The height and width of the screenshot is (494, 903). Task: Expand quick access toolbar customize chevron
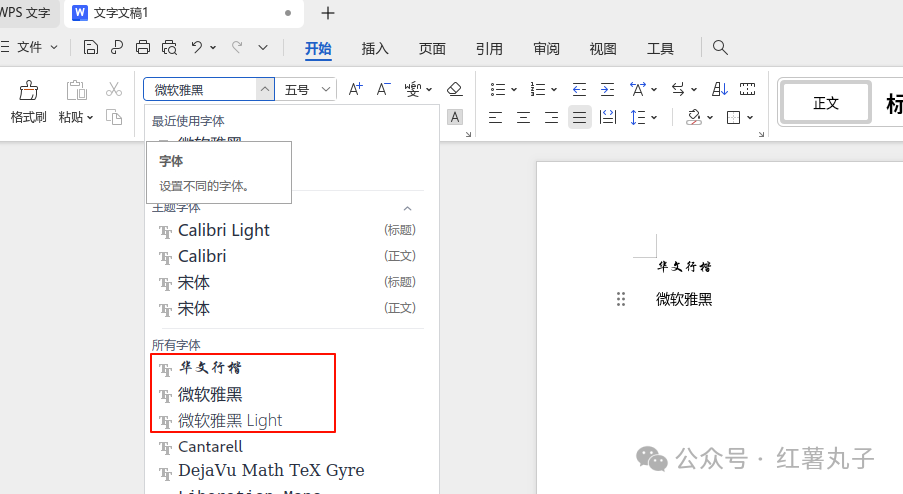[263, 47]
